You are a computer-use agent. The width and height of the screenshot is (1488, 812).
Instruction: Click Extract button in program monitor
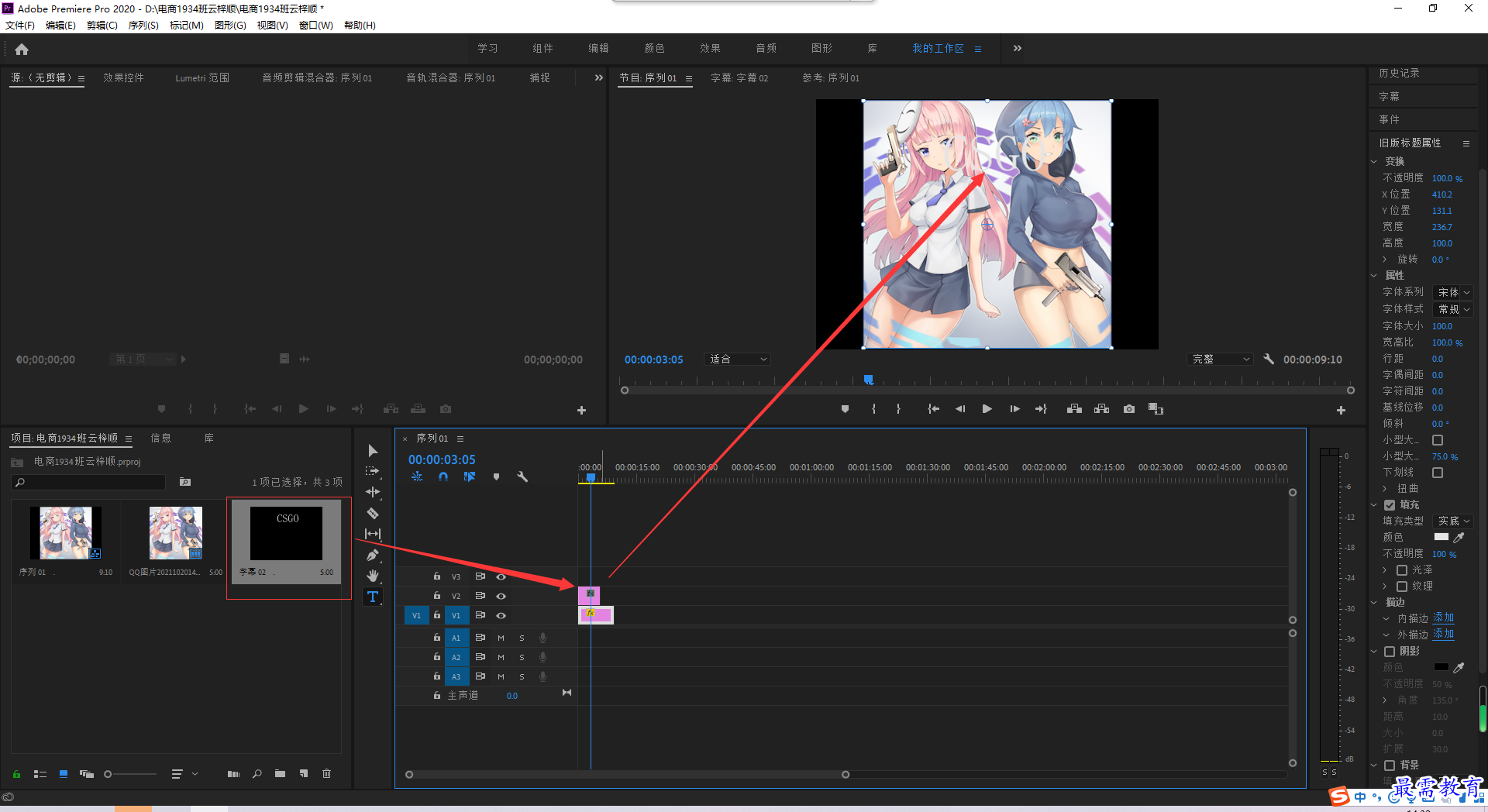1101,409
